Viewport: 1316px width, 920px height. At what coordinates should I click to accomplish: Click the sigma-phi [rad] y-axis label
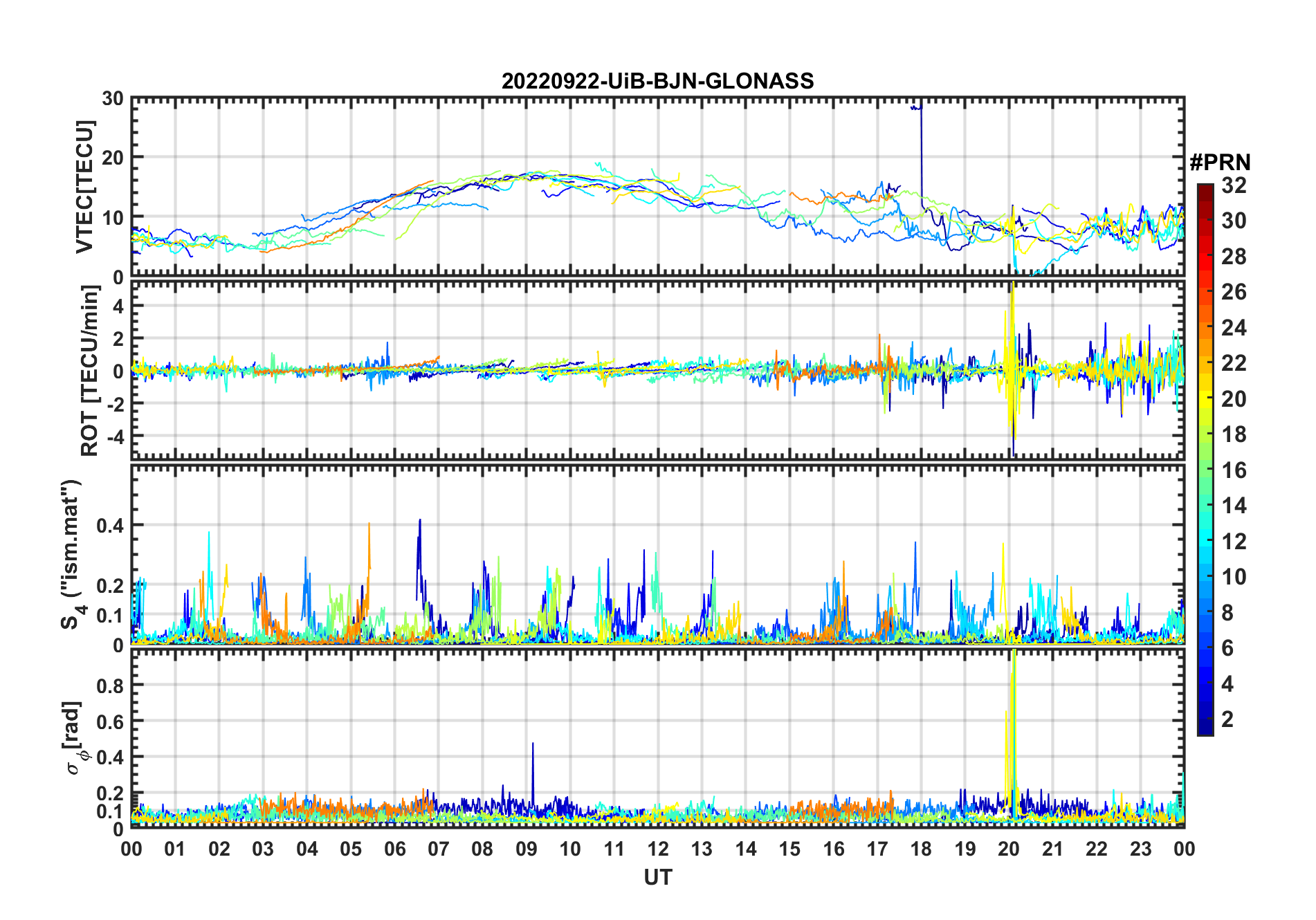[x=74, y=738]
